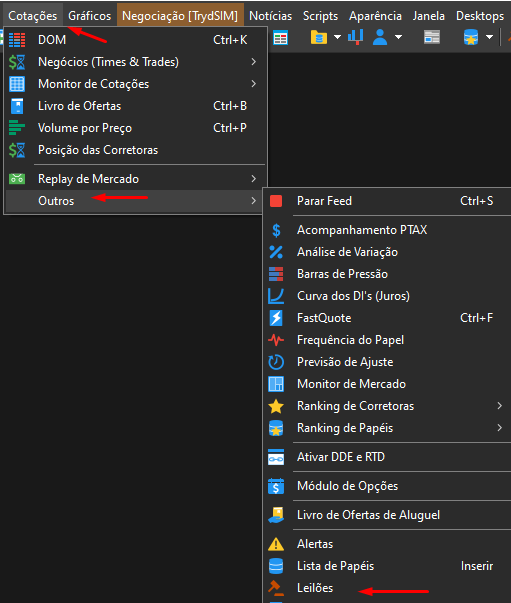Screen dimensions: 511x603
Task: Open DOM from the Cotações menu
Action: (x=135, y=40)
